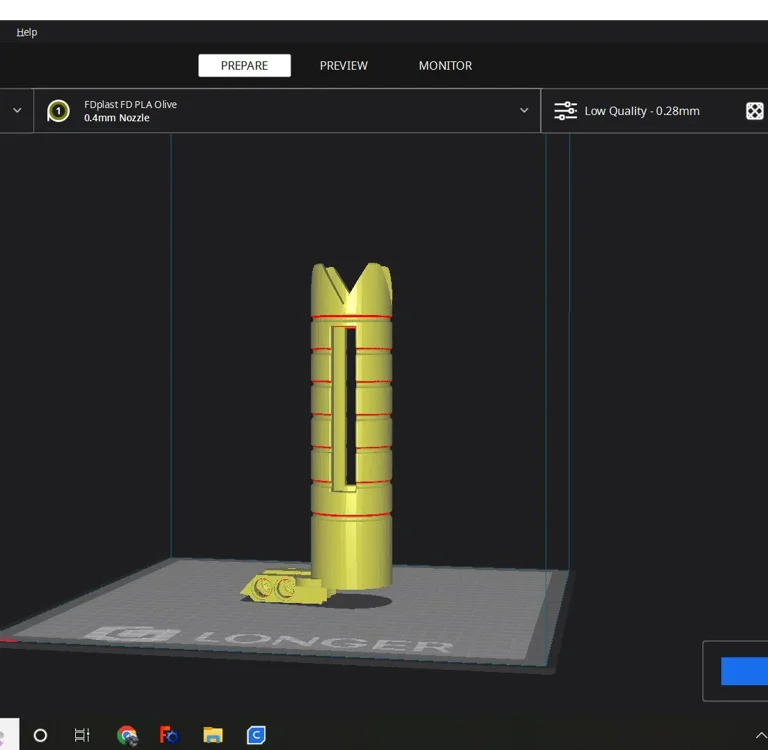The height and width of the screenshot is (750, 768).
Task: Open Cortana circle icon in taskbar
Action: tap(40, 735)
